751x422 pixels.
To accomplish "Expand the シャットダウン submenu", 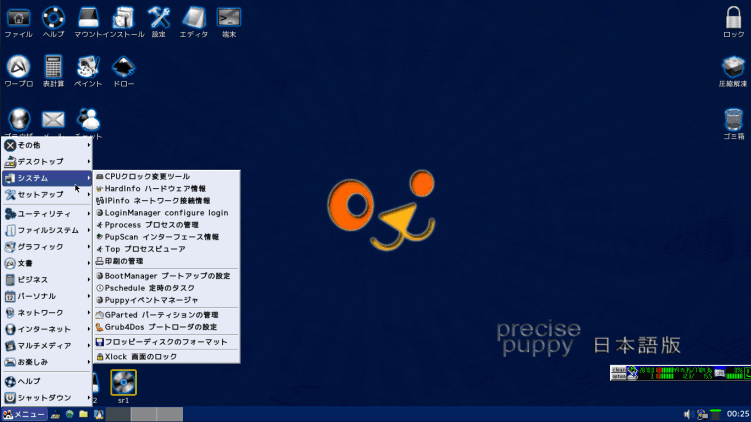I will coord(47,398).
